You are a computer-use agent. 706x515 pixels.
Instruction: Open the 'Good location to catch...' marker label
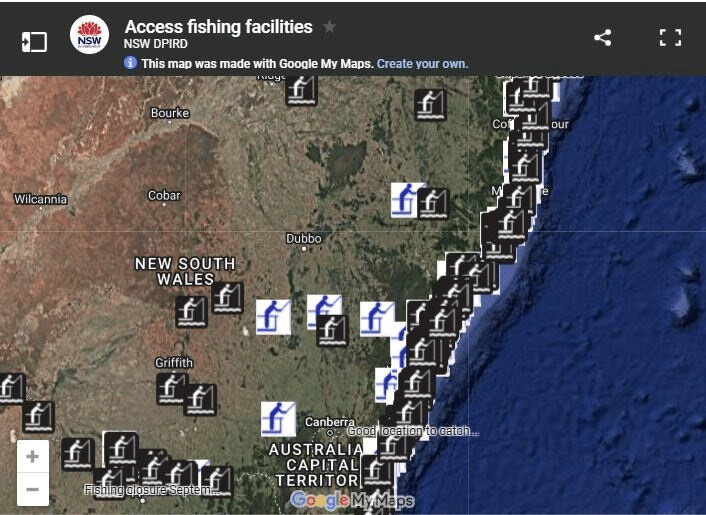[x=413, y=431]
